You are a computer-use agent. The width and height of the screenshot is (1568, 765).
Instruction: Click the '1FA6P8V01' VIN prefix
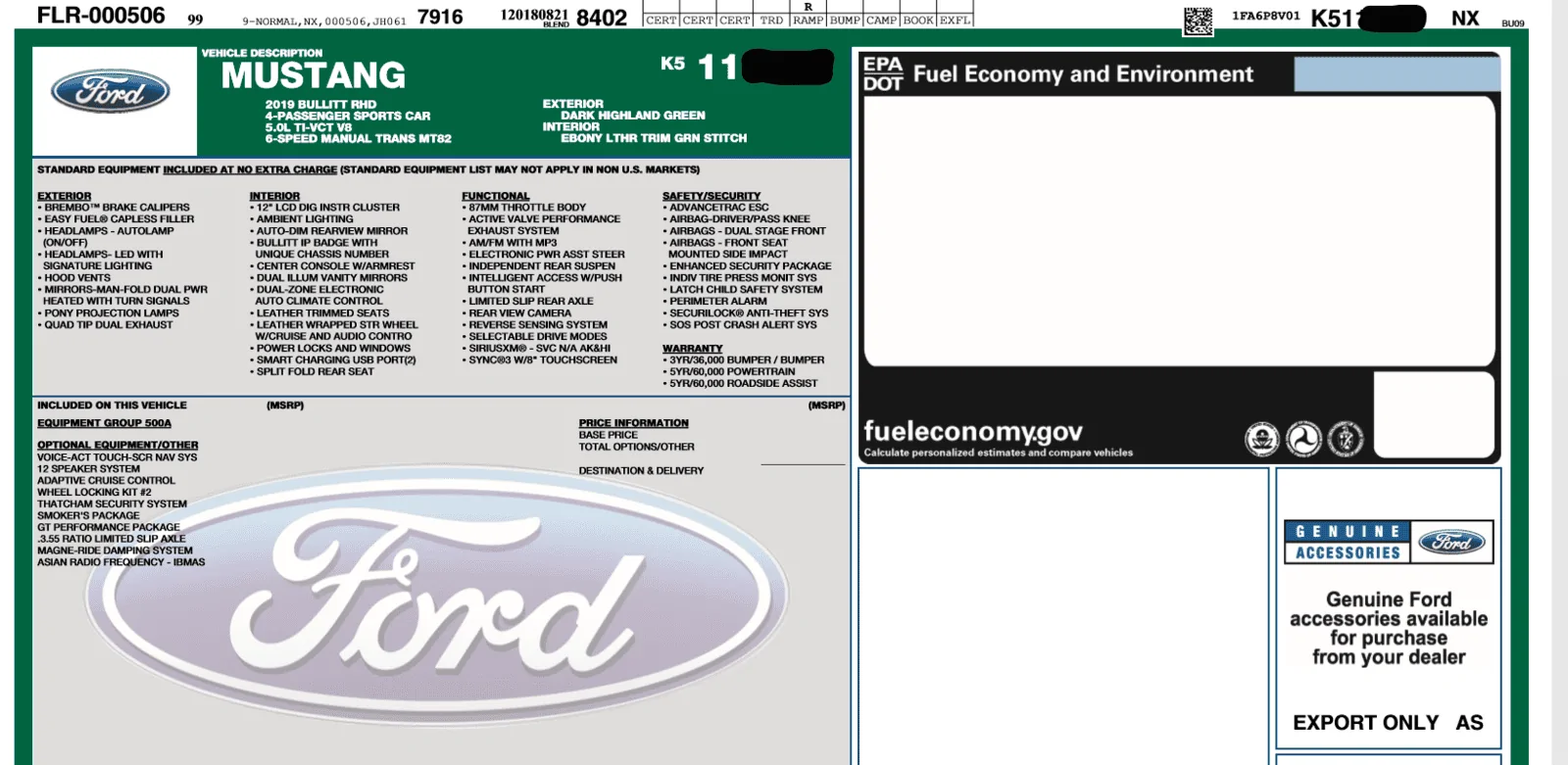pyautogui.click(x=1265, y=17)
